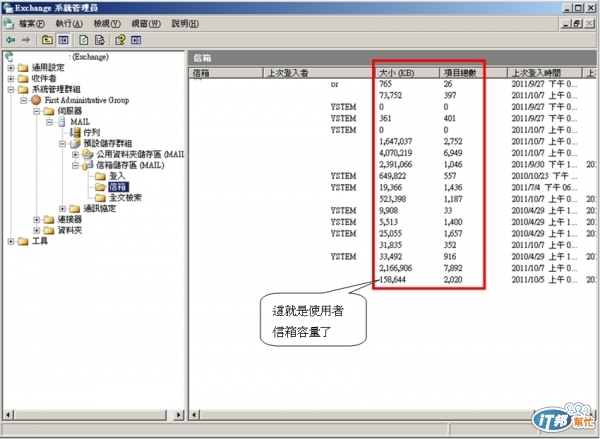Click the Export List toolbar icon
Viewport: 600px width, 439px height.
click(x=100, y=40)
